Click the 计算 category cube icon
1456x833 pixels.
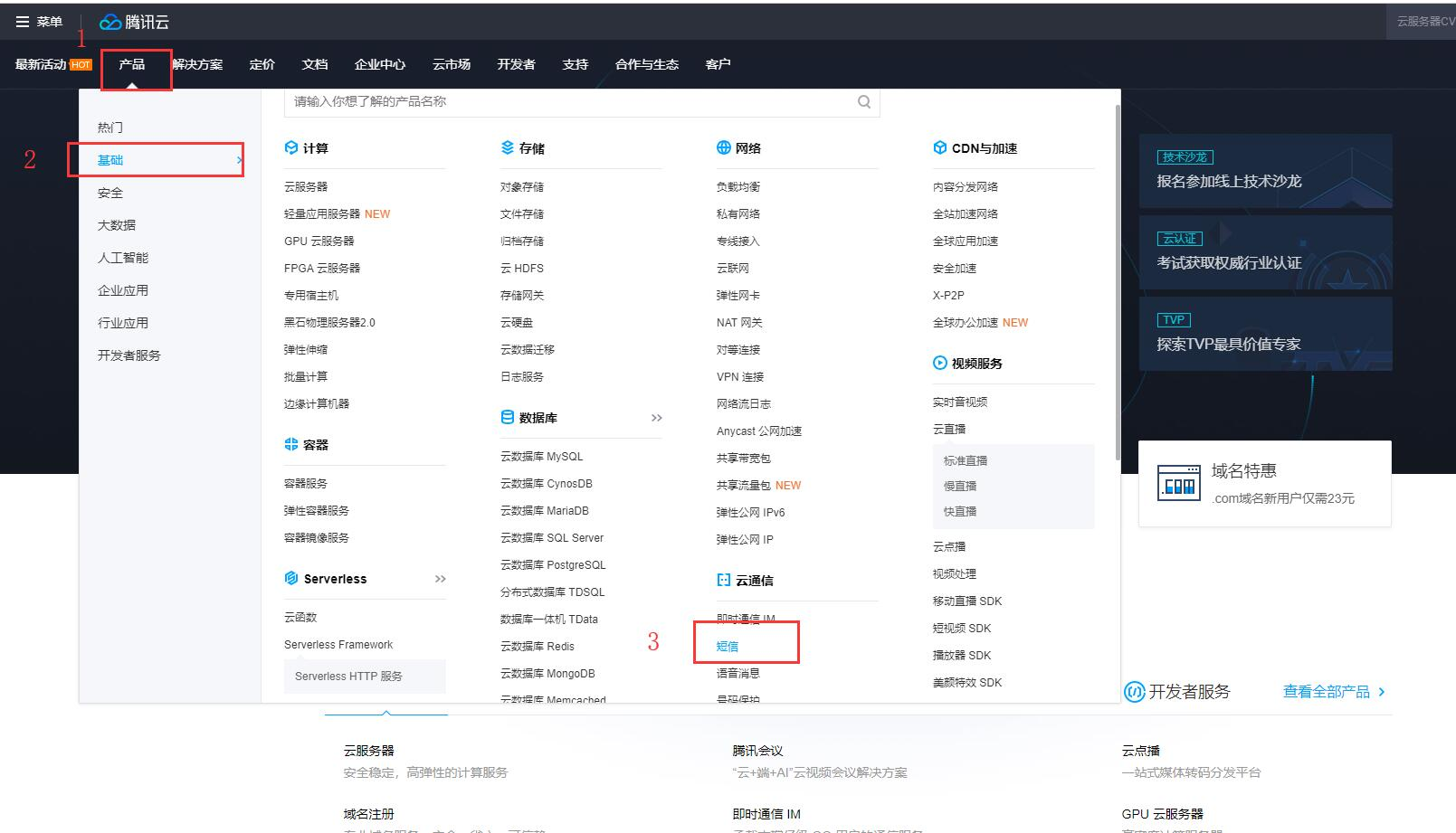coord(291,148)
